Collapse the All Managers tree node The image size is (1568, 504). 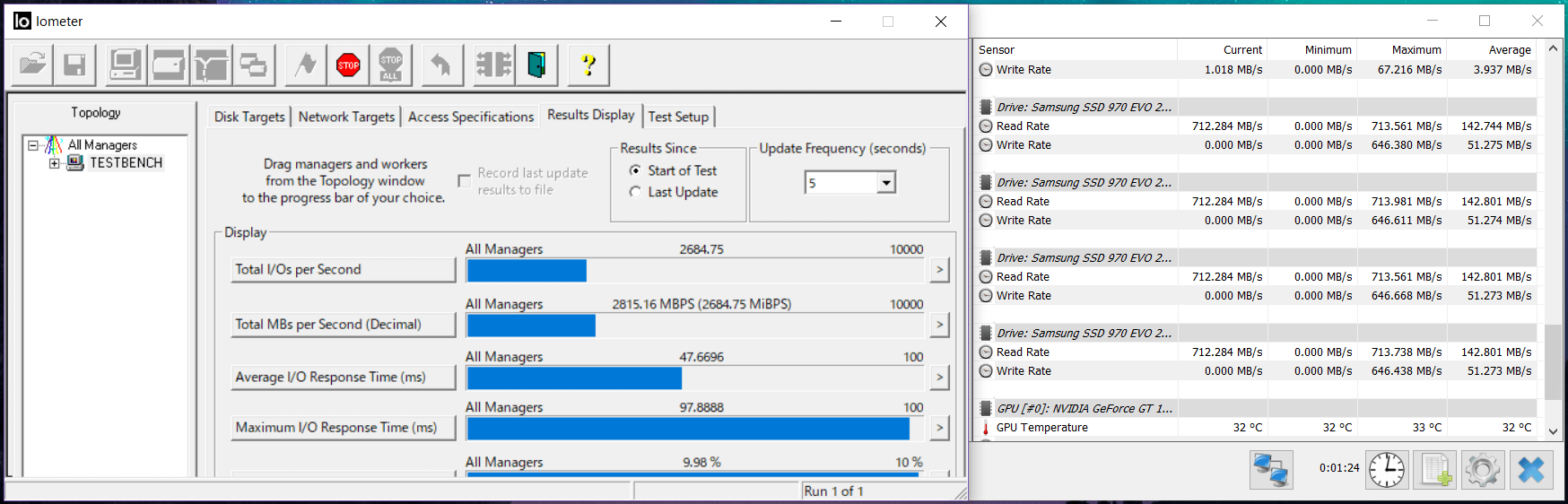(32, 144)
